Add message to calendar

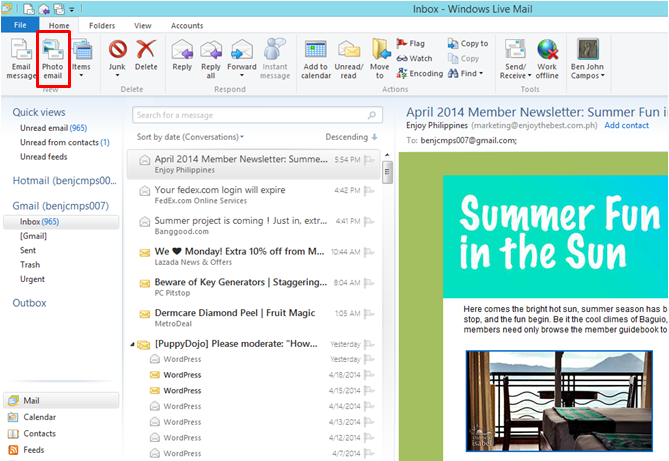point(316,59)
